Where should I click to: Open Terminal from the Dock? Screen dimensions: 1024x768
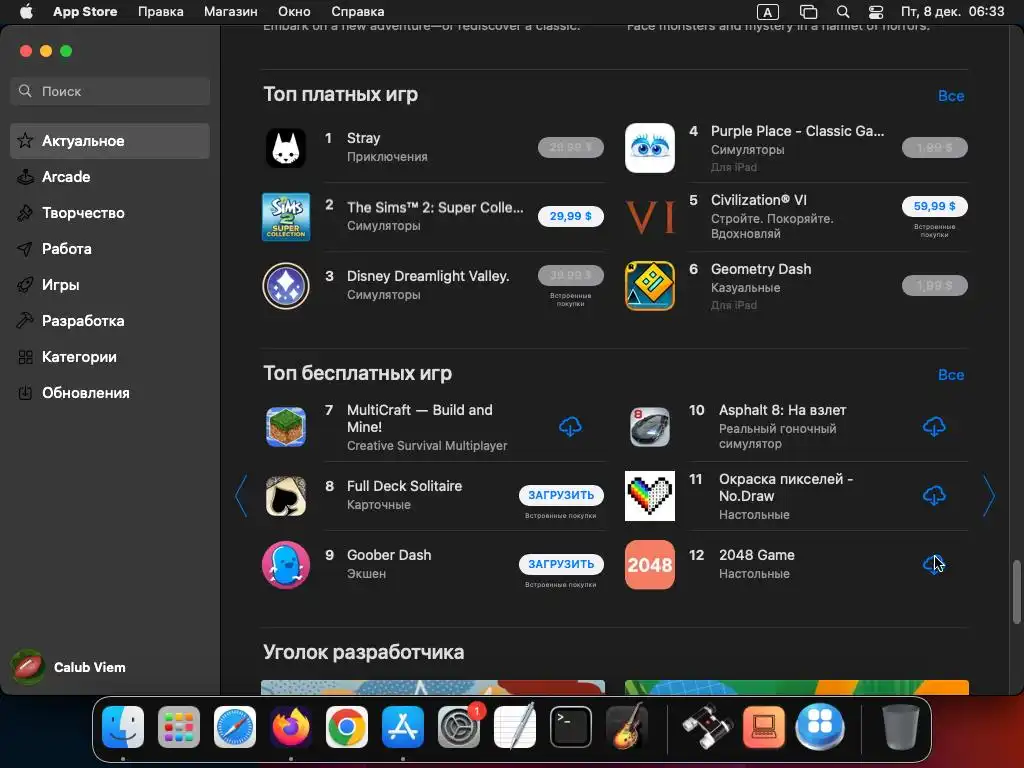tap(571, 726)
